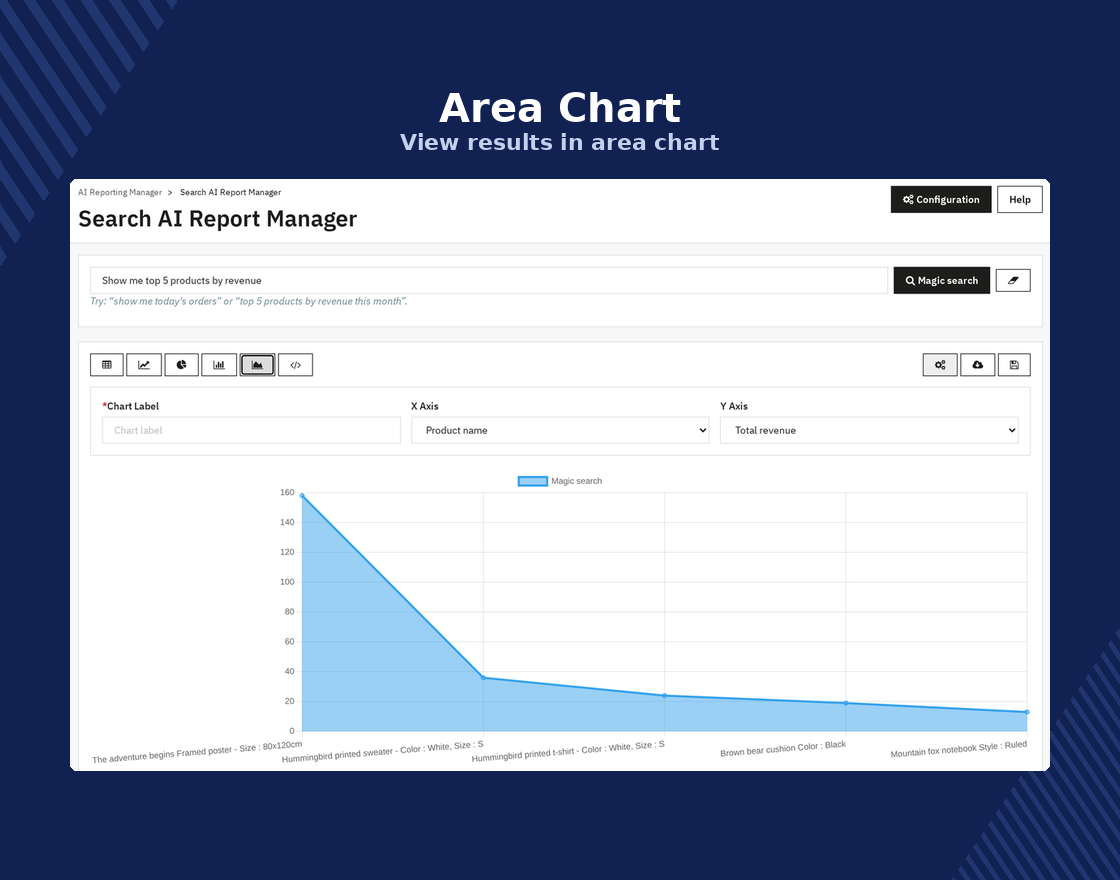Screen dimensions: 1120x880
Task: Click the Help button
Action: 1019,199
